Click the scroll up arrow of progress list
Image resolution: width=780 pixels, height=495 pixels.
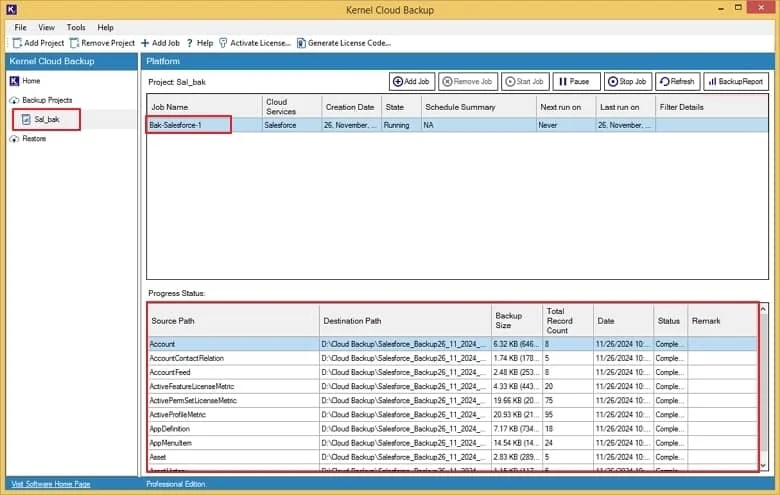click(763, 309)
